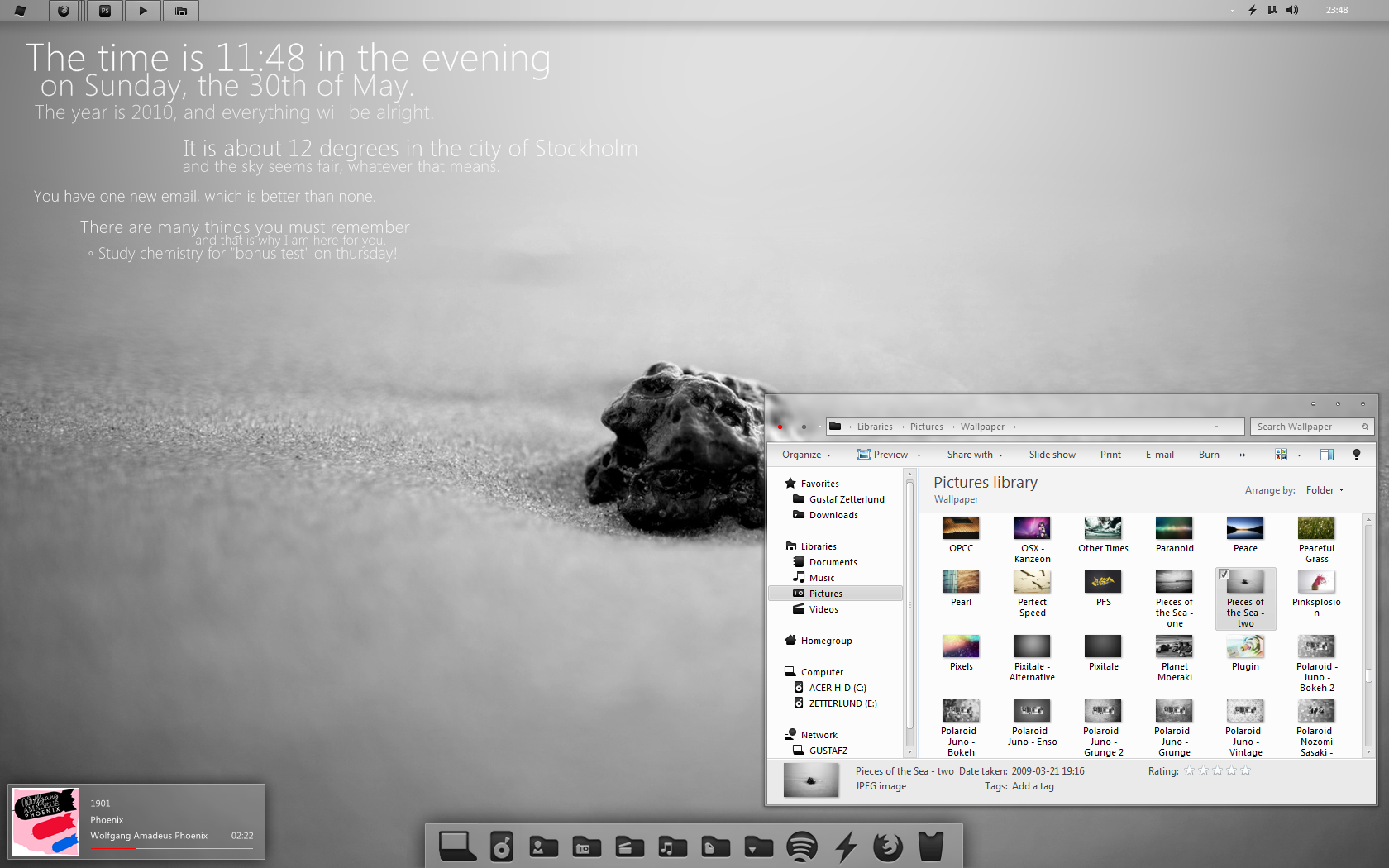Switch to Firefox in the top taskbar
Screen dimensions: 1389x868
[x=64, y=11]
